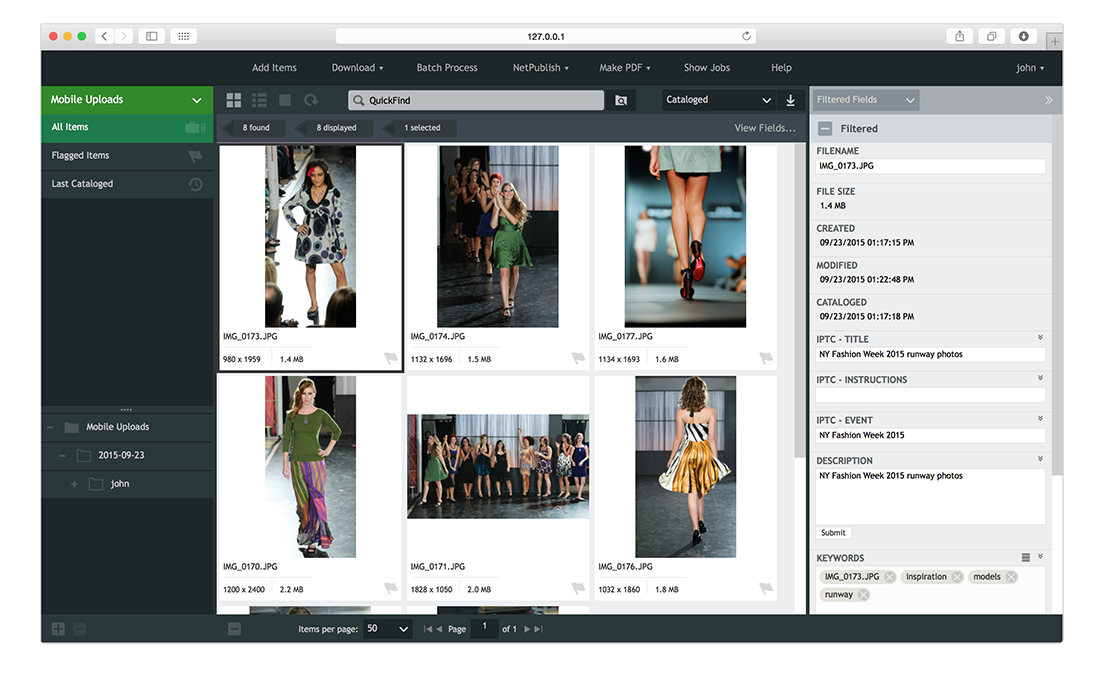
Task: Click the minus icon in bottom-left bar
Action: (x=79, y=629)
